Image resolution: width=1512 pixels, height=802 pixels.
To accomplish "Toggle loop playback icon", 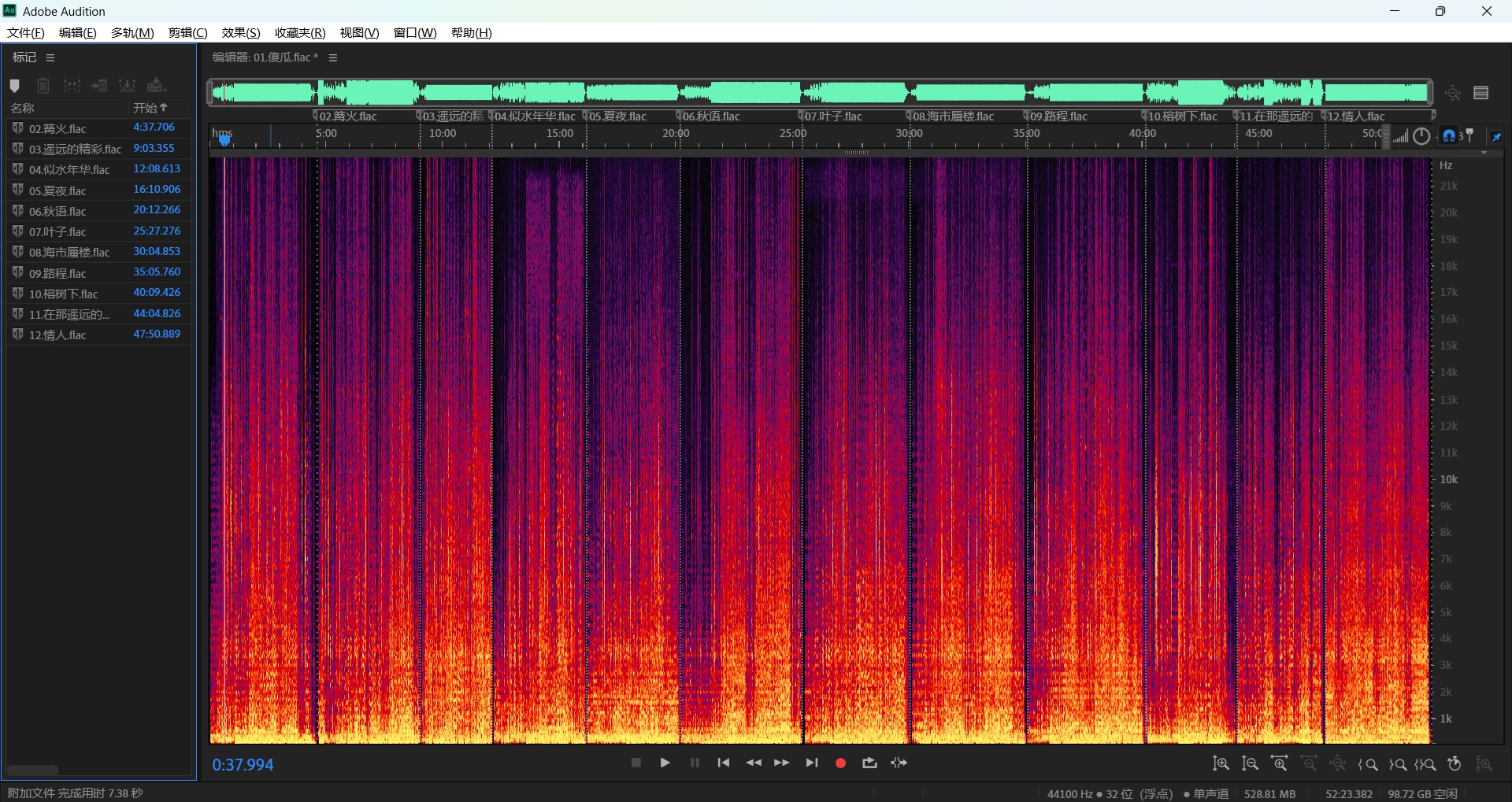I will [869, 763].
